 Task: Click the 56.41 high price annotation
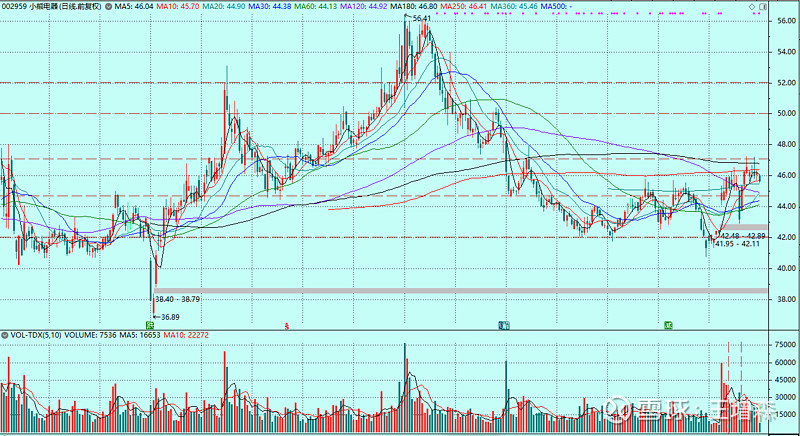(x=421, y=18)
